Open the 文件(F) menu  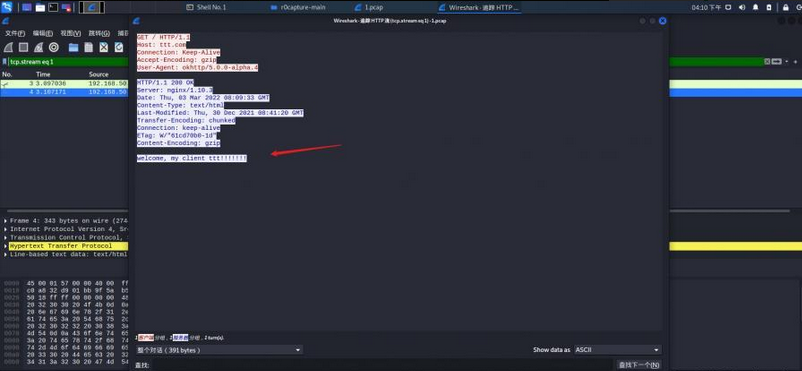click(15, 33)
